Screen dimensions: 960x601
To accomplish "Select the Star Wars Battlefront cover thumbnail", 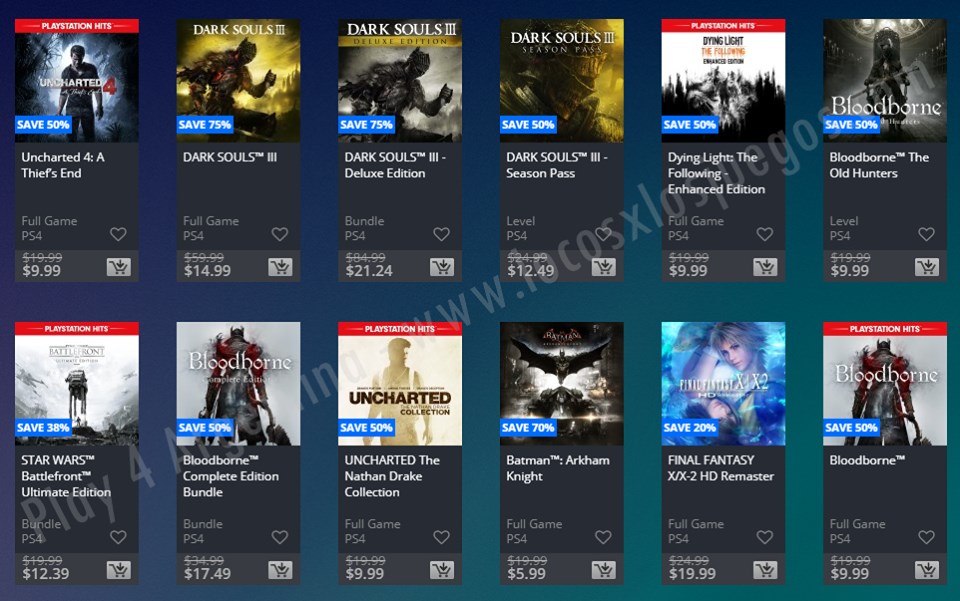I will (77, 384).
